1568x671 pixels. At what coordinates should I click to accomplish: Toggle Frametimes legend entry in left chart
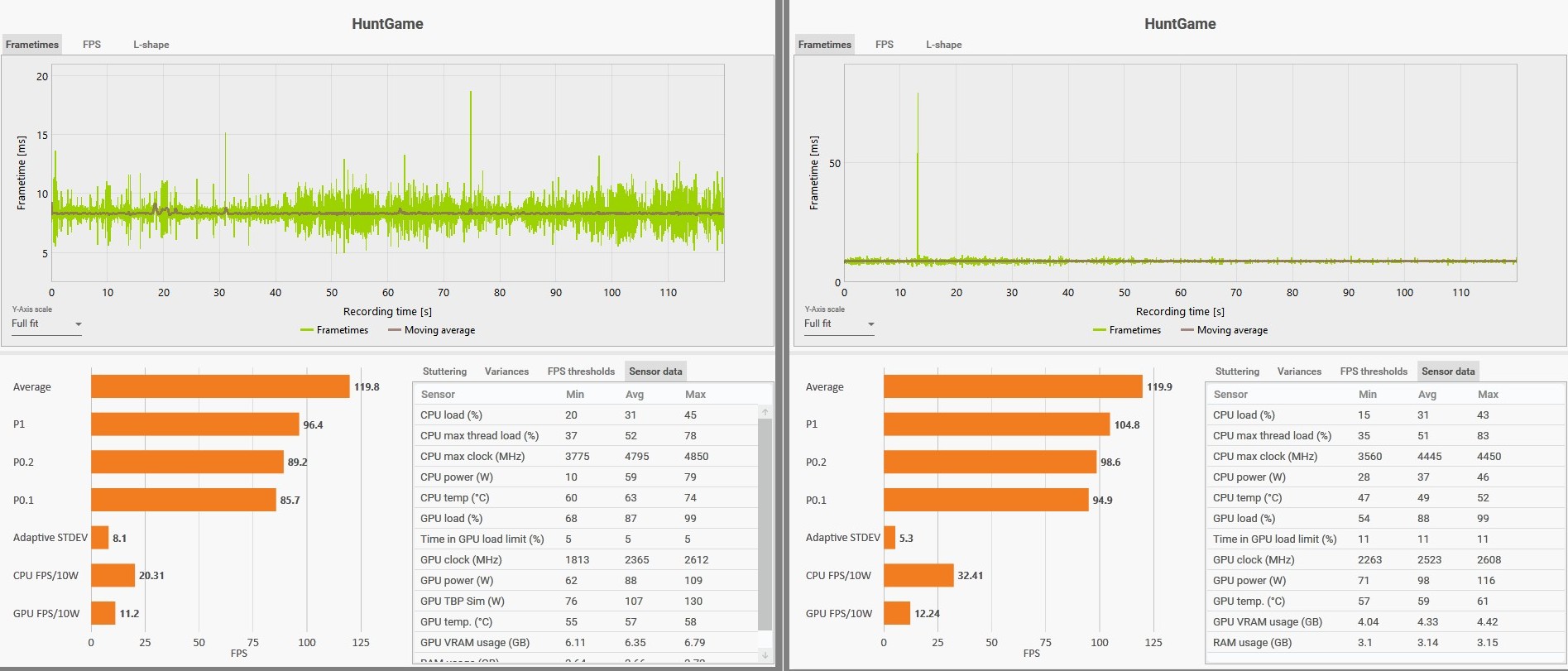(x=334, y=330)
